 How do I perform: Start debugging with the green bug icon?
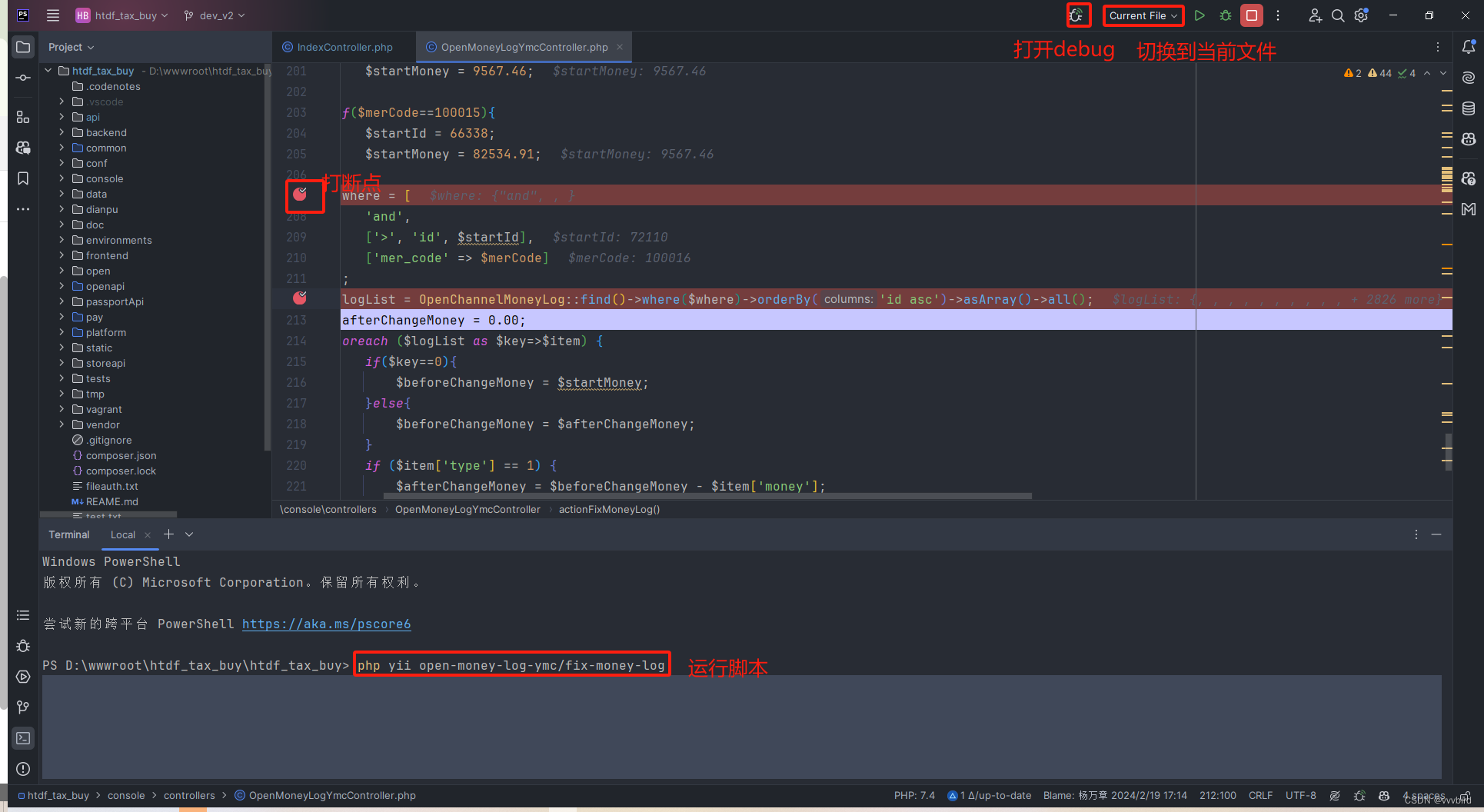[x=1226, y=15]
